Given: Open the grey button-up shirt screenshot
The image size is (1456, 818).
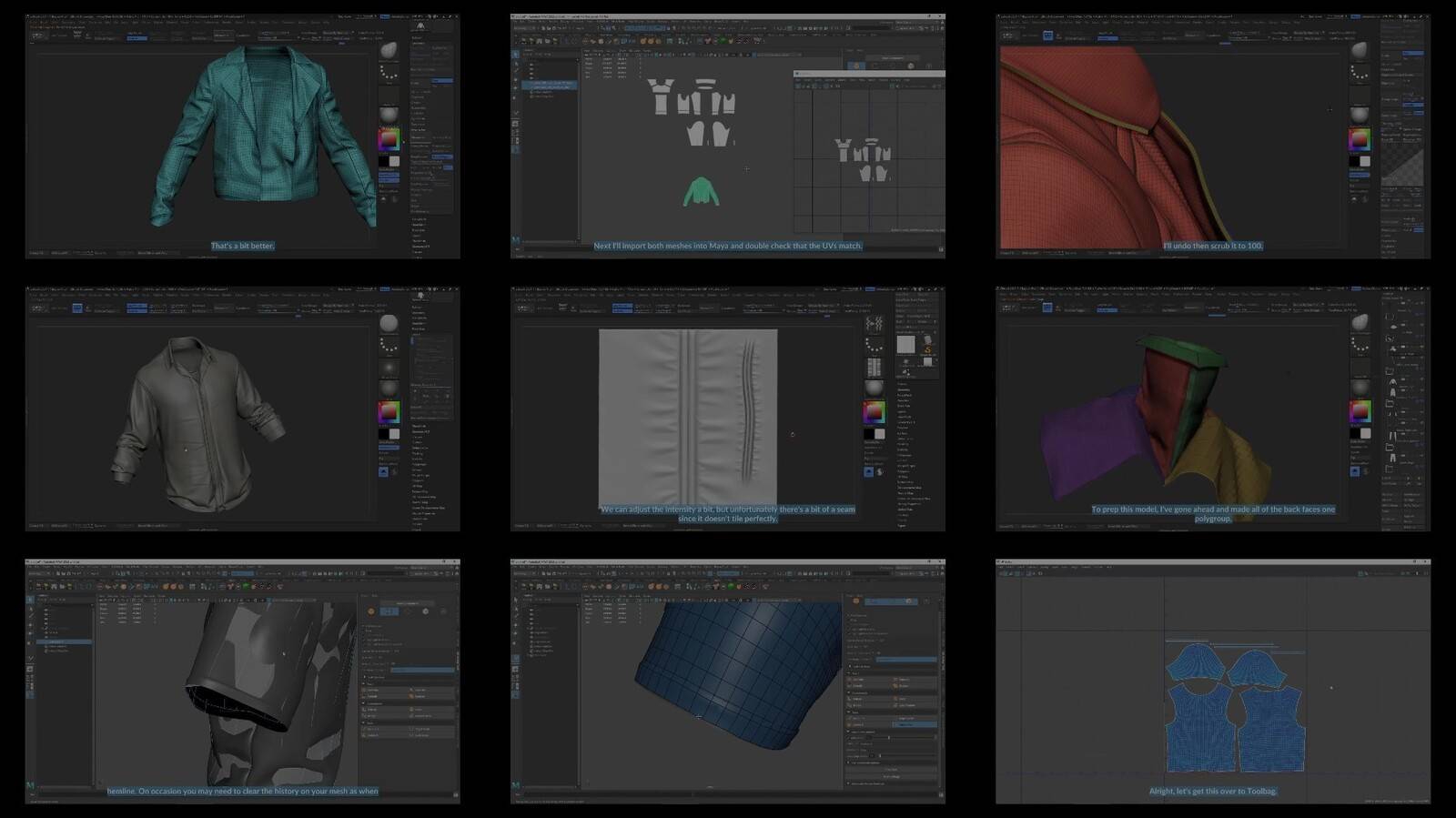Looking at the screenshot, I should (242, 409).
